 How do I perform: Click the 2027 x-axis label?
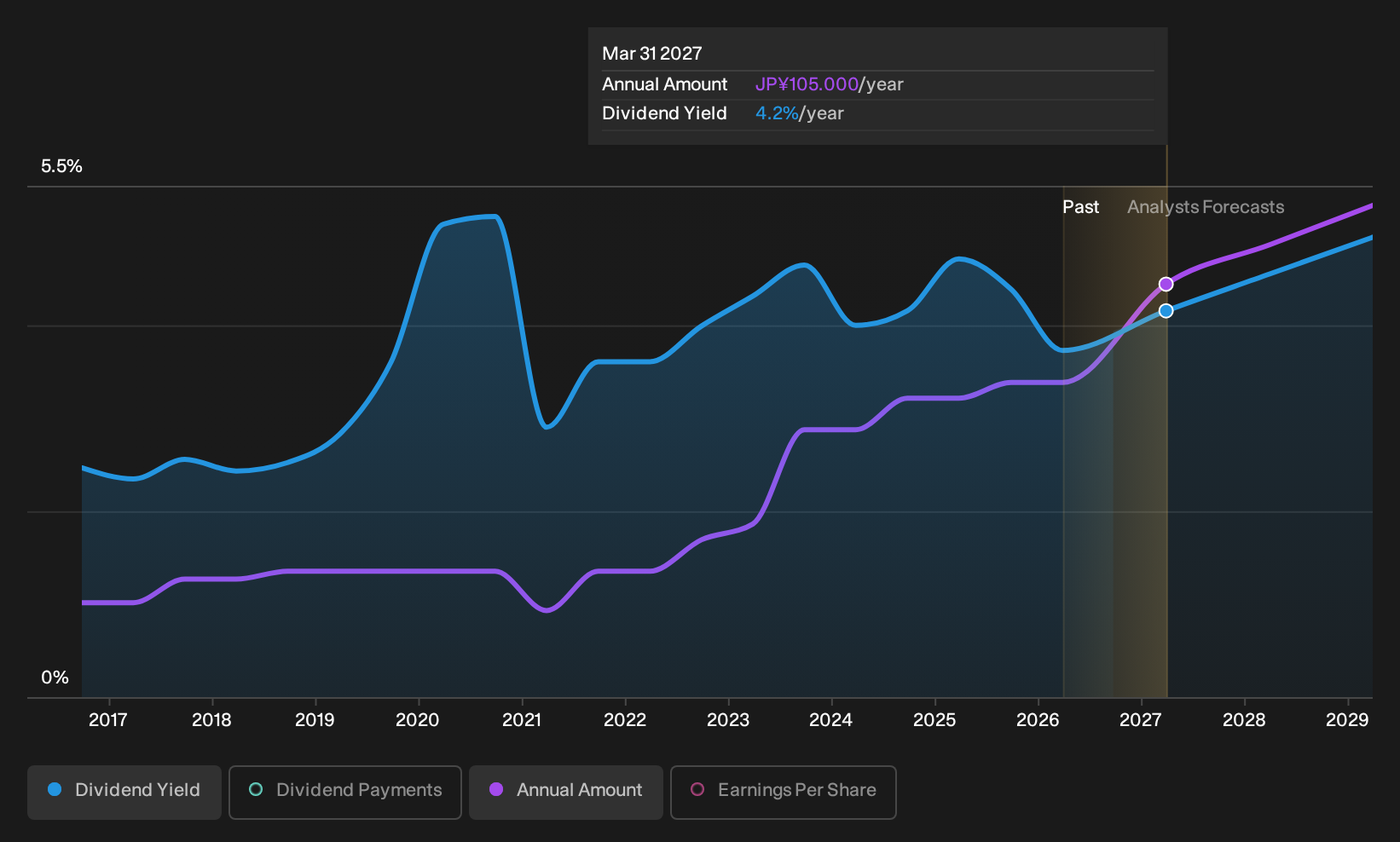(x=1140, y=720)
